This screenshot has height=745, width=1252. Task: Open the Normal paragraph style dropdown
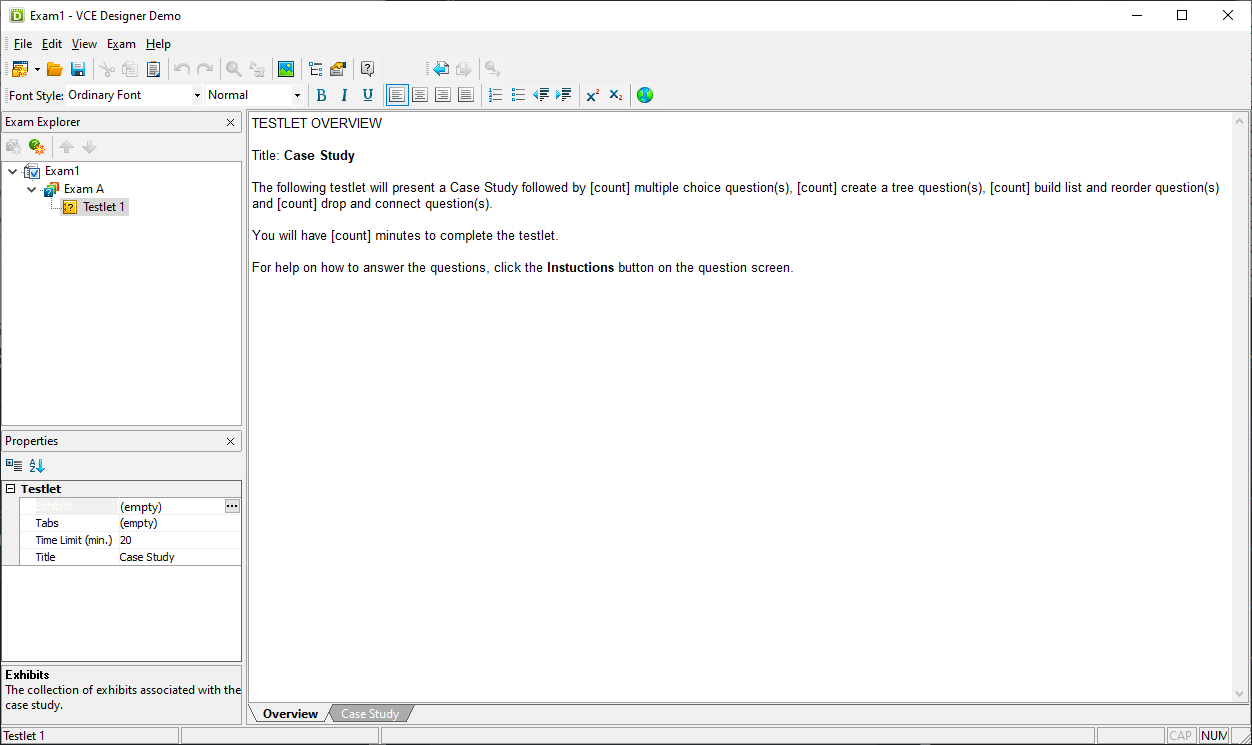(297, 95)
